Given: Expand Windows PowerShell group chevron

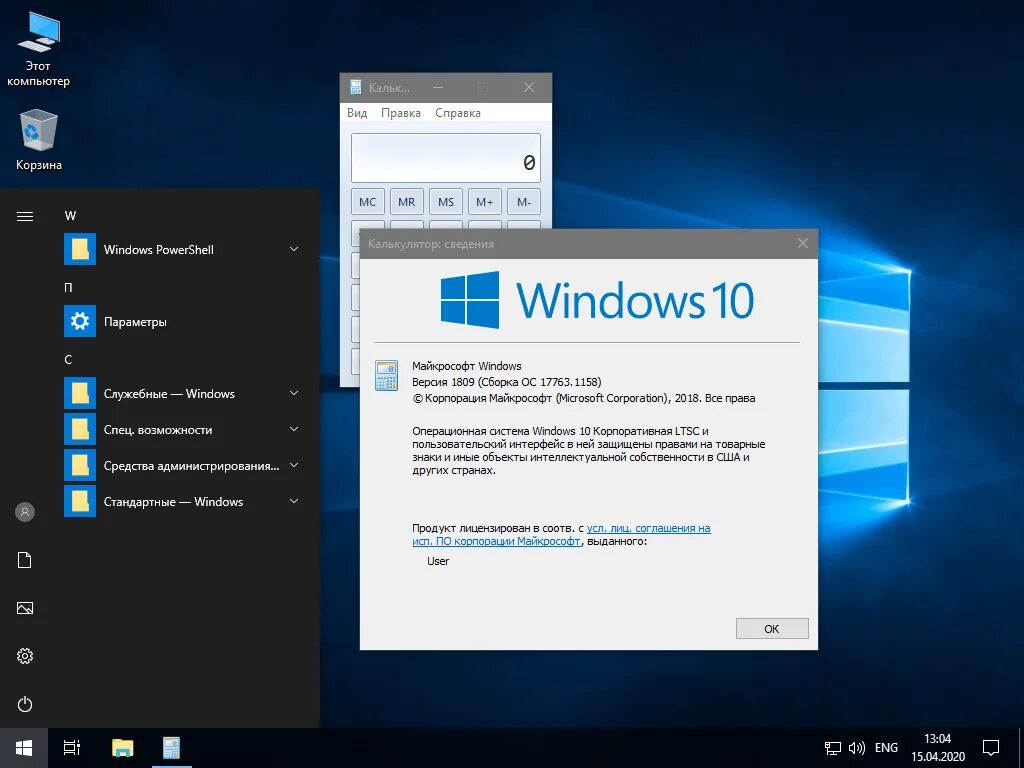Looking at the screenshot, I should [x=294, y=249].
